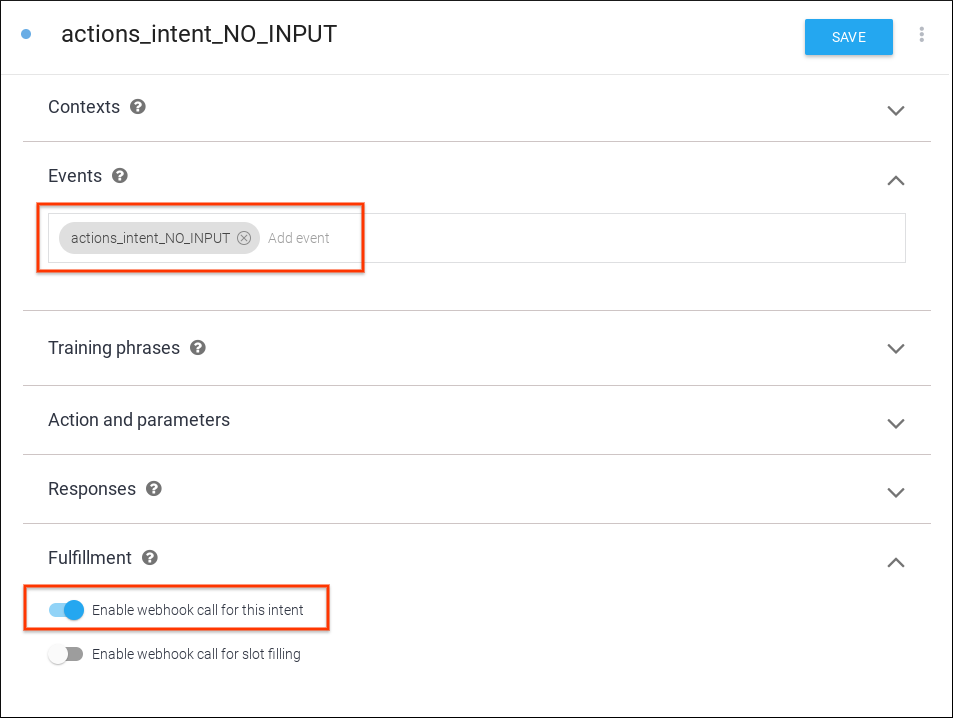Click the Responses help question mark icon
Viewport: 953px width, 718px height.
click(154, 489)
